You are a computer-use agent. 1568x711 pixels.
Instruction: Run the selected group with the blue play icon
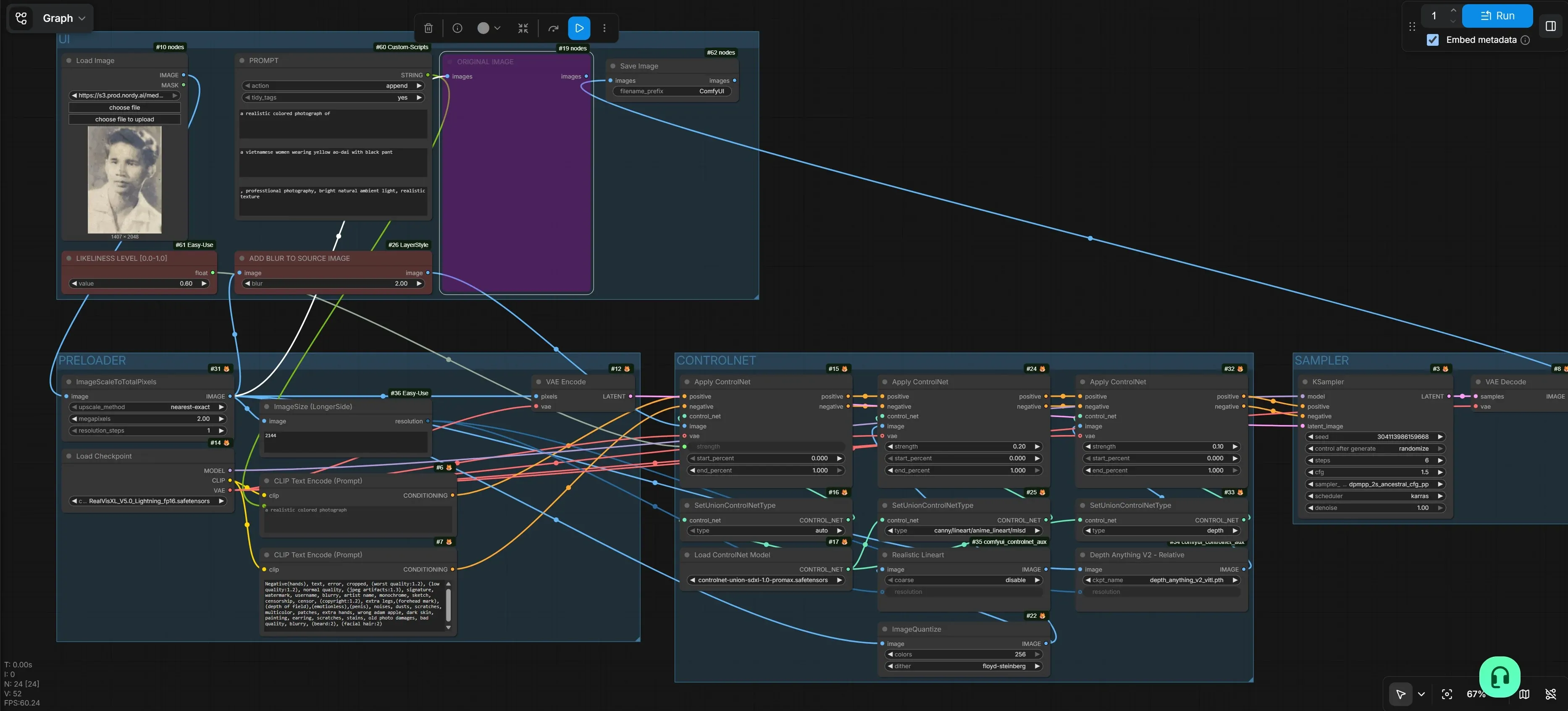point(580,28)
